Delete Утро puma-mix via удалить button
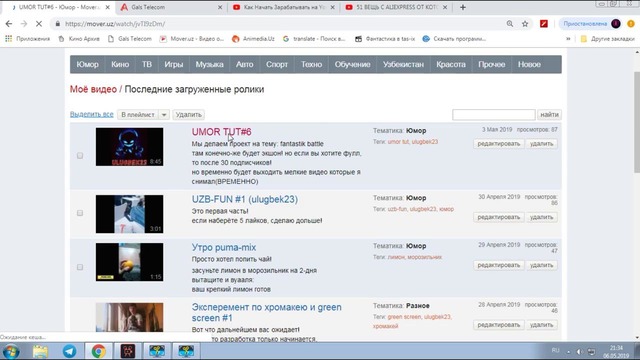Screen dimensions: 640x360 (541, 265)
